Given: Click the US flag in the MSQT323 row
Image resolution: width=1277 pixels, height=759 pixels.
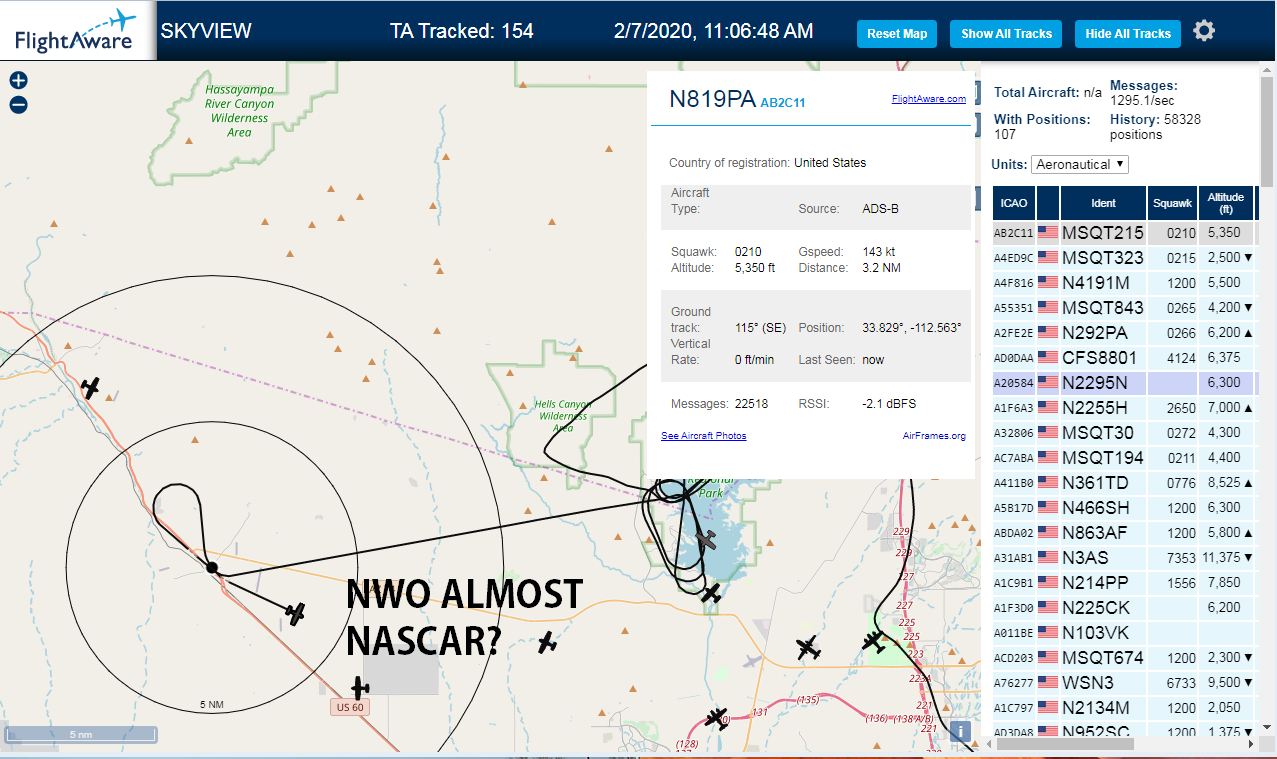Looking at the screenshot, I should click(1048, 258).
